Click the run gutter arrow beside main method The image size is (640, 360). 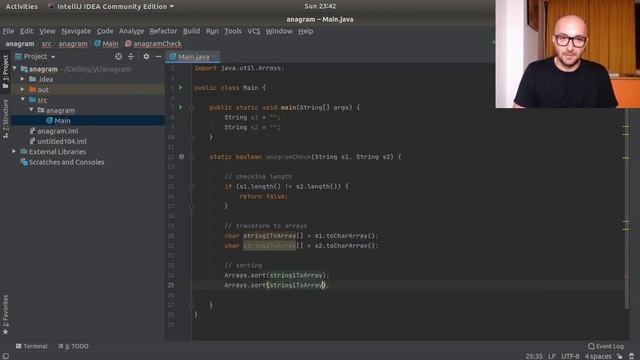pos(181,107)
